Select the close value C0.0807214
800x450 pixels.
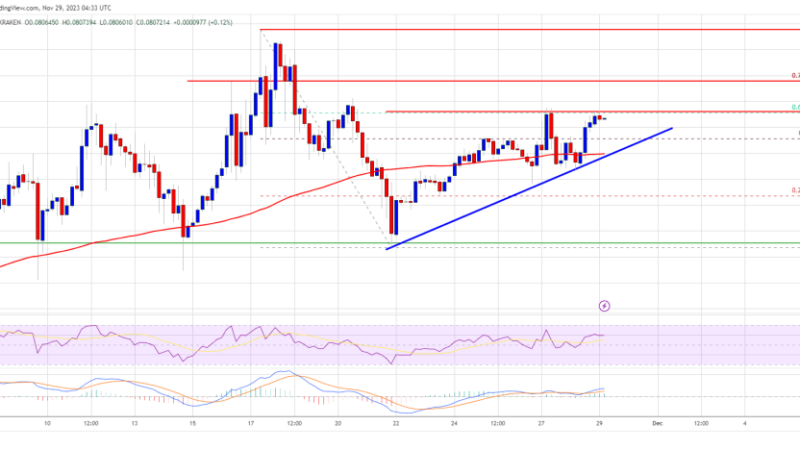click(x=153, y=22)
